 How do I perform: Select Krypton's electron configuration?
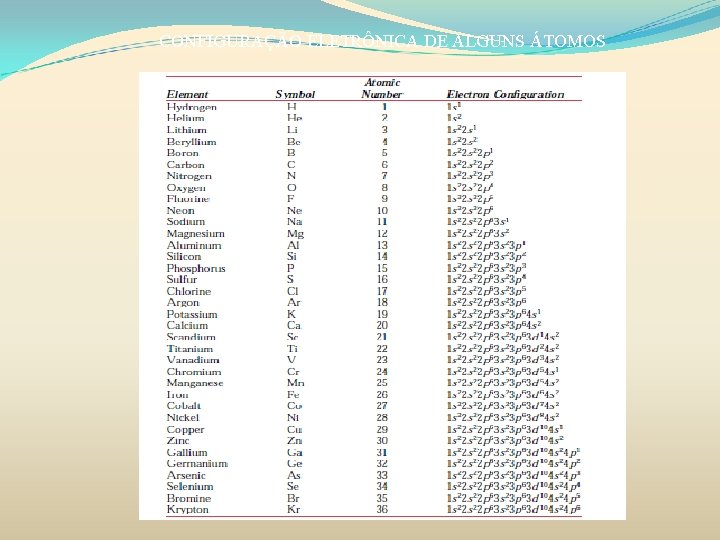click(514, 509)
